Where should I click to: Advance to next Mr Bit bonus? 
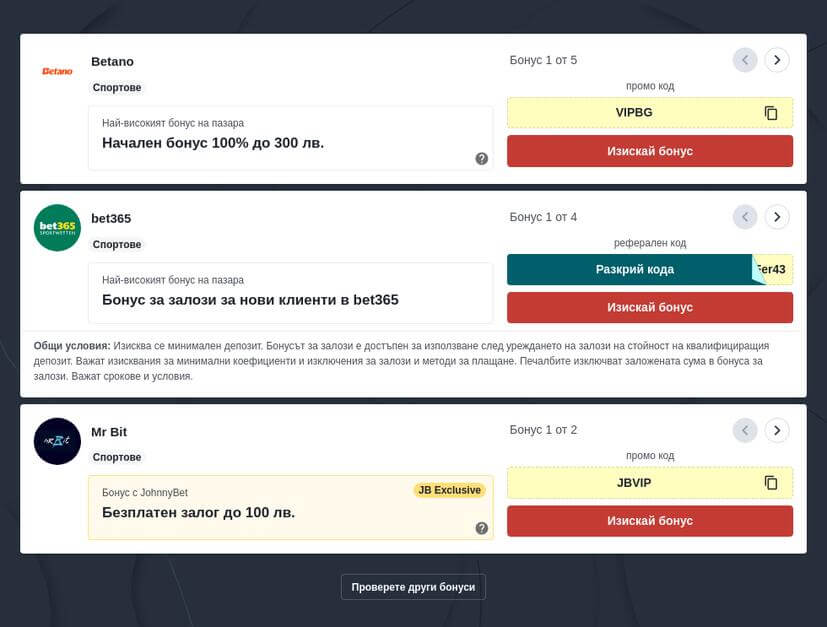click(x=777, y=430)
